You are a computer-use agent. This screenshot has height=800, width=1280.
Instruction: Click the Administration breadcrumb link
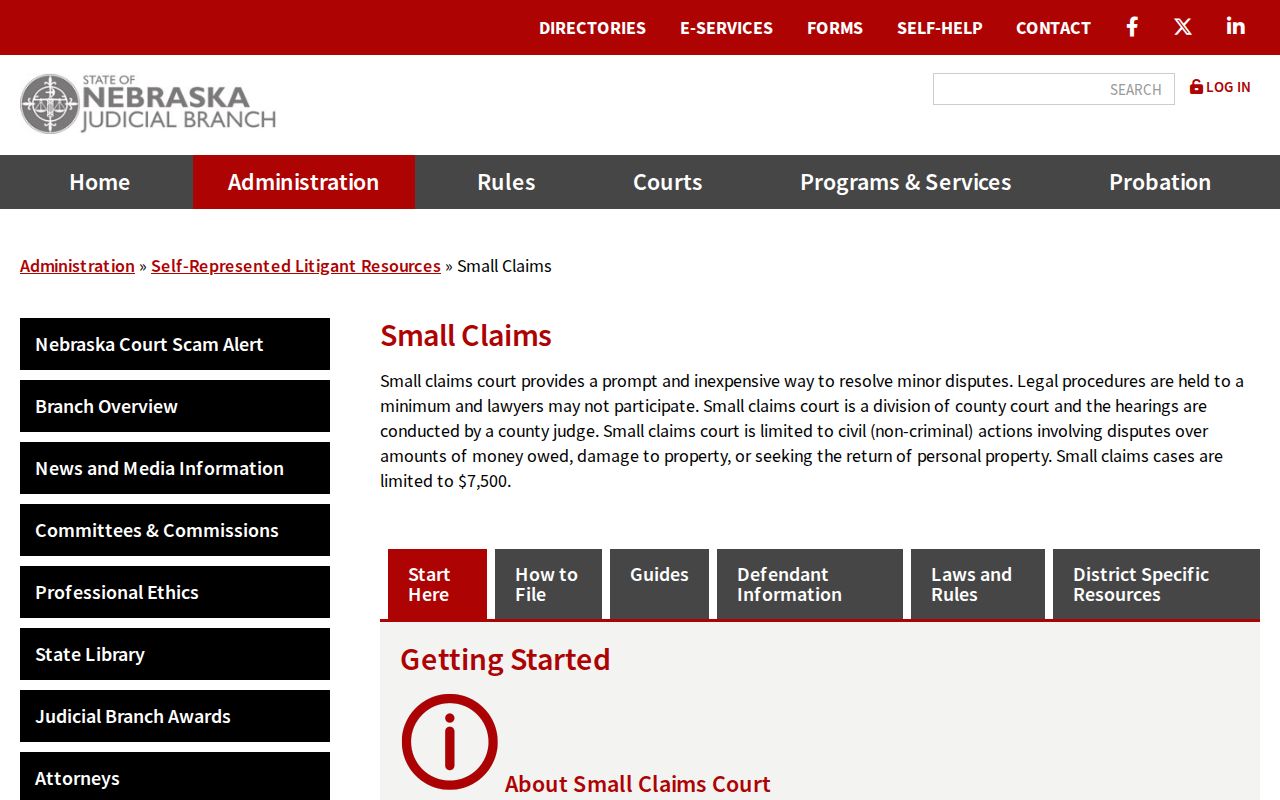coord(77,266)
